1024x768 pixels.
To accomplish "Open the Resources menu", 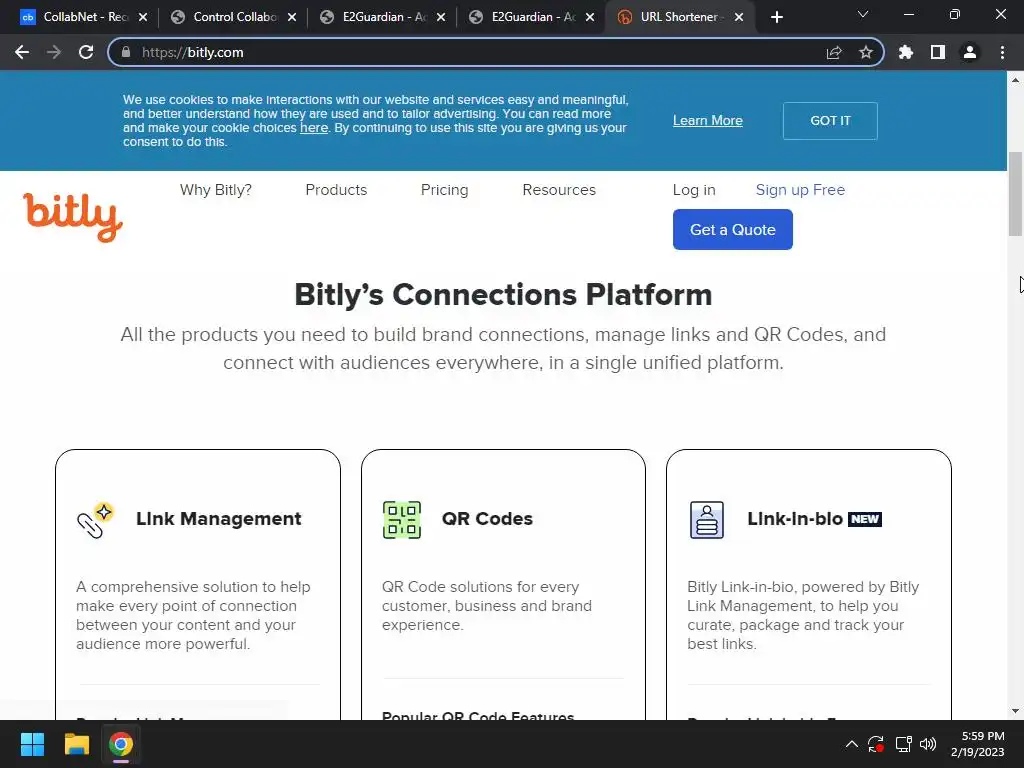I will point(559,190).
